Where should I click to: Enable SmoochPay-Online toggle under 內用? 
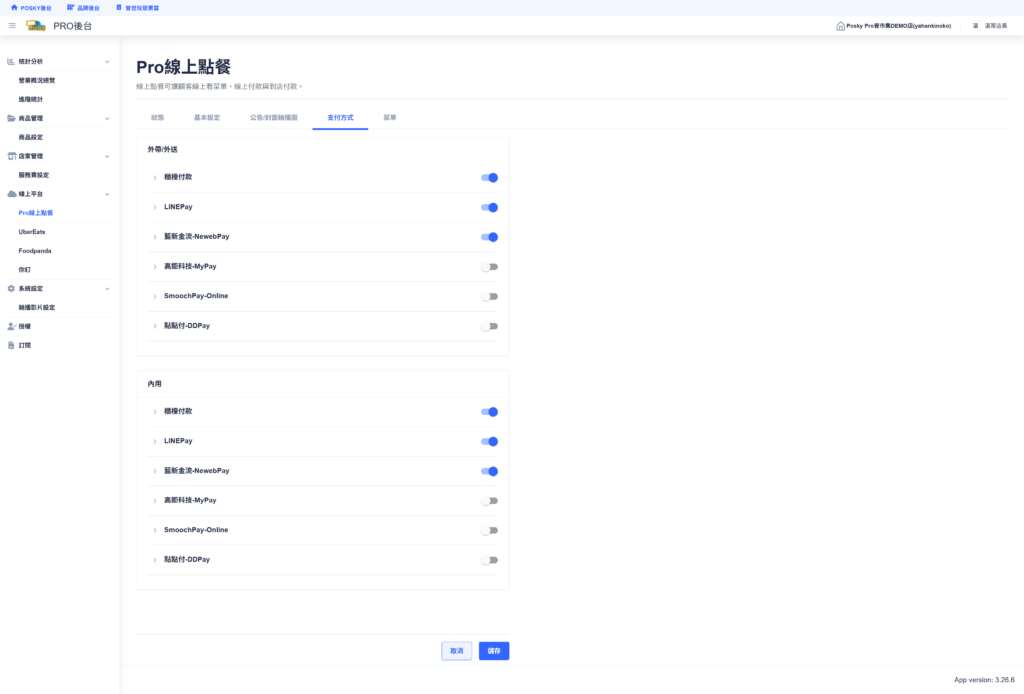pyautogui.click(x=489, y=531)
